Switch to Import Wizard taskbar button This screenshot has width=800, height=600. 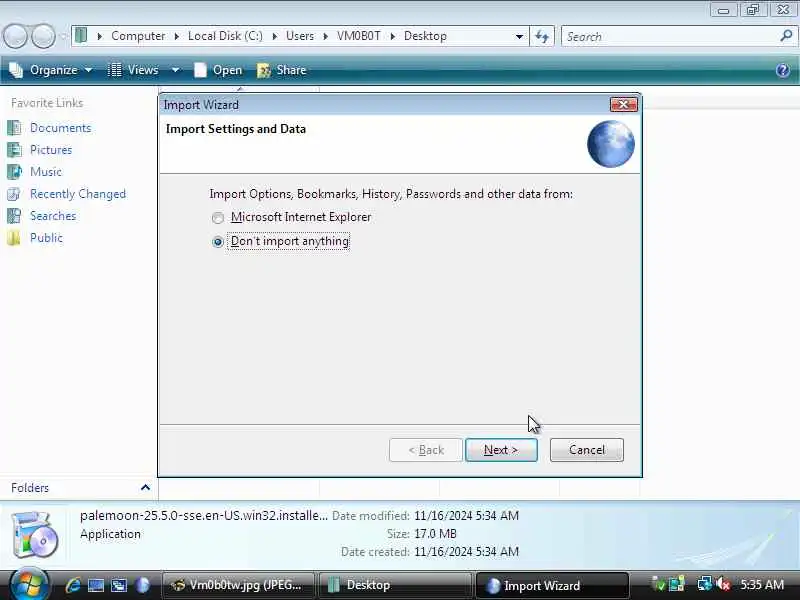pyautogui.click(x=552, y=585)
